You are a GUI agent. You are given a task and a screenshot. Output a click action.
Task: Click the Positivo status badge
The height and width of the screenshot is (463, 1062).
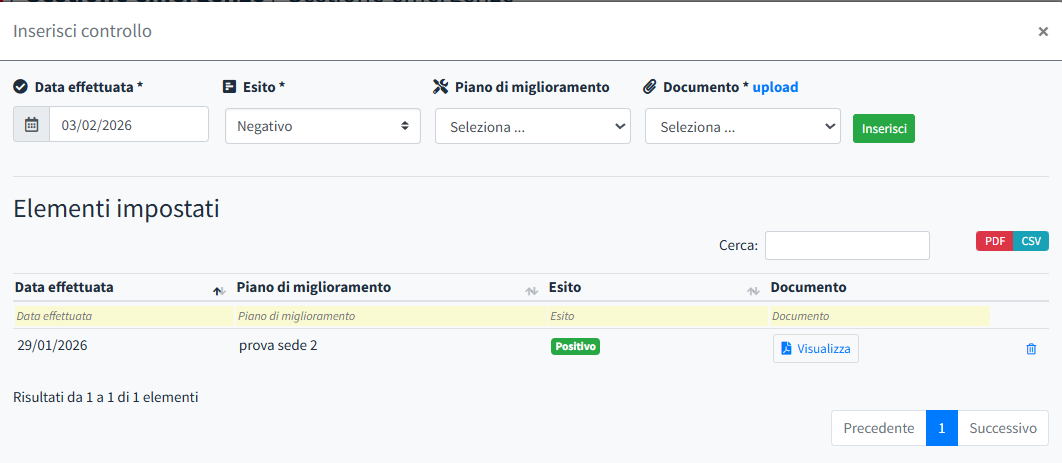[575, 347]
